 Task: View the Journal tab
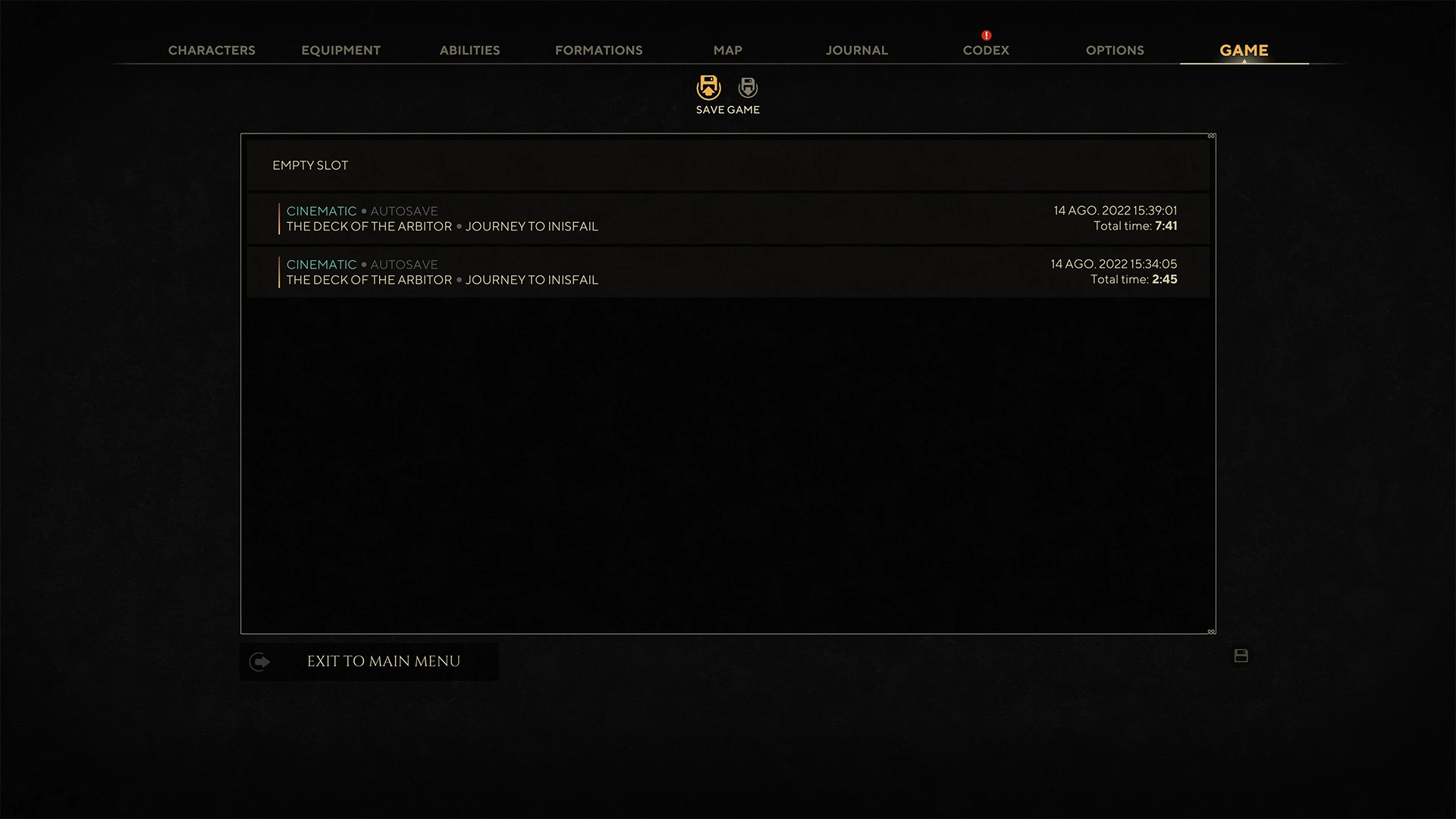tap(856, 50)
